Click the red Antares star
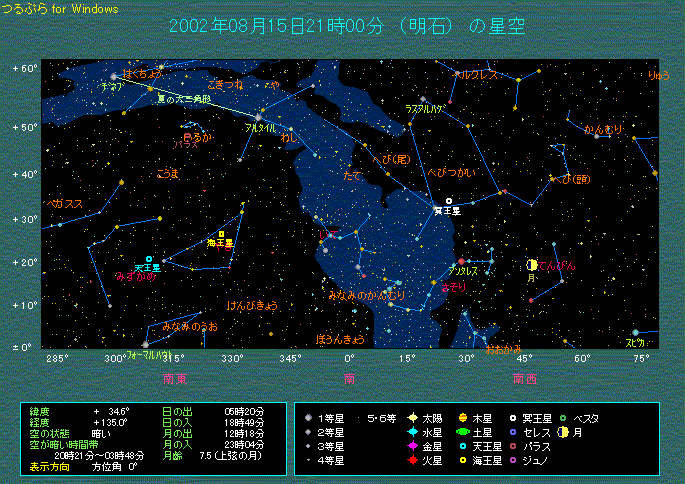 [x=461, y=262]
